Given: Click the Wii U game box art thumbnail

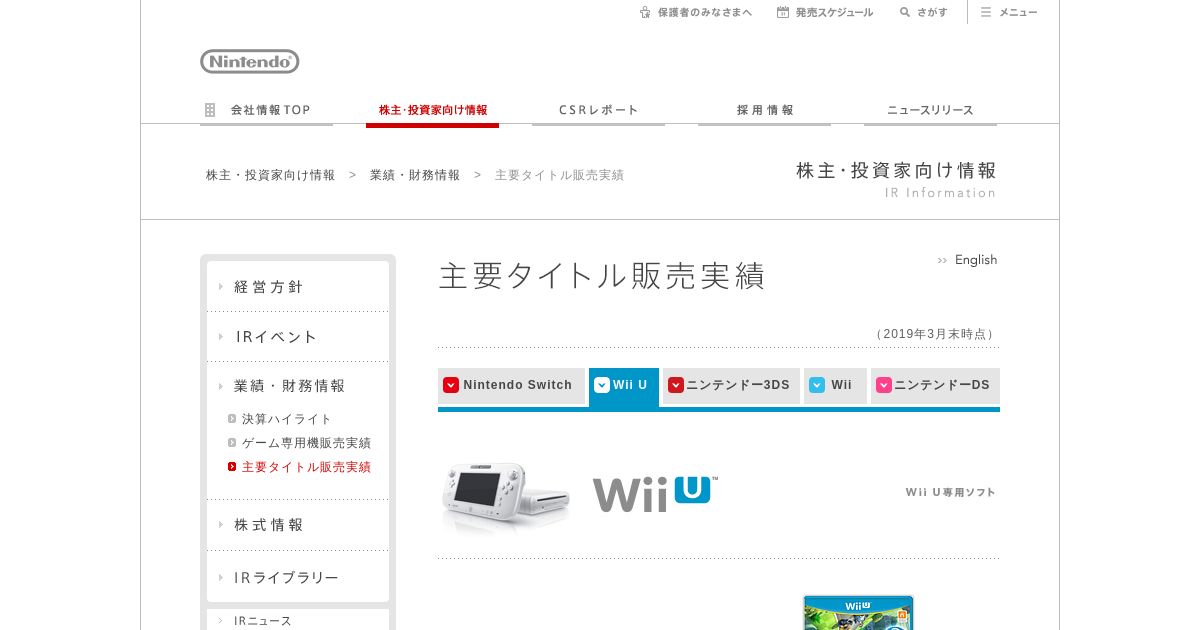Looking at the screenshot, I should pos(858,613).
